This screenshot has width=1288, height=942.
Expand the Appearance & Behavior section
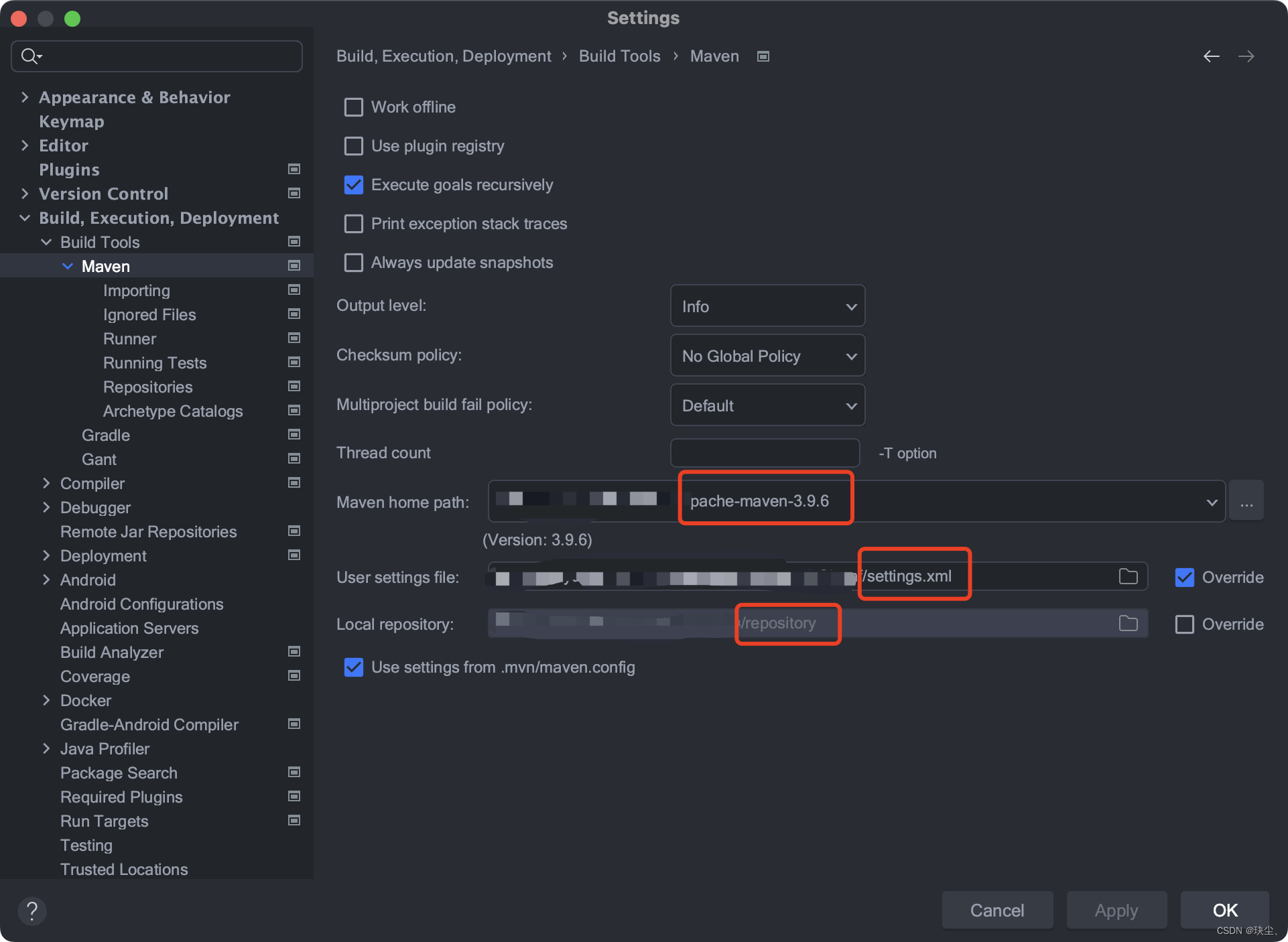[x=25, y=97]
